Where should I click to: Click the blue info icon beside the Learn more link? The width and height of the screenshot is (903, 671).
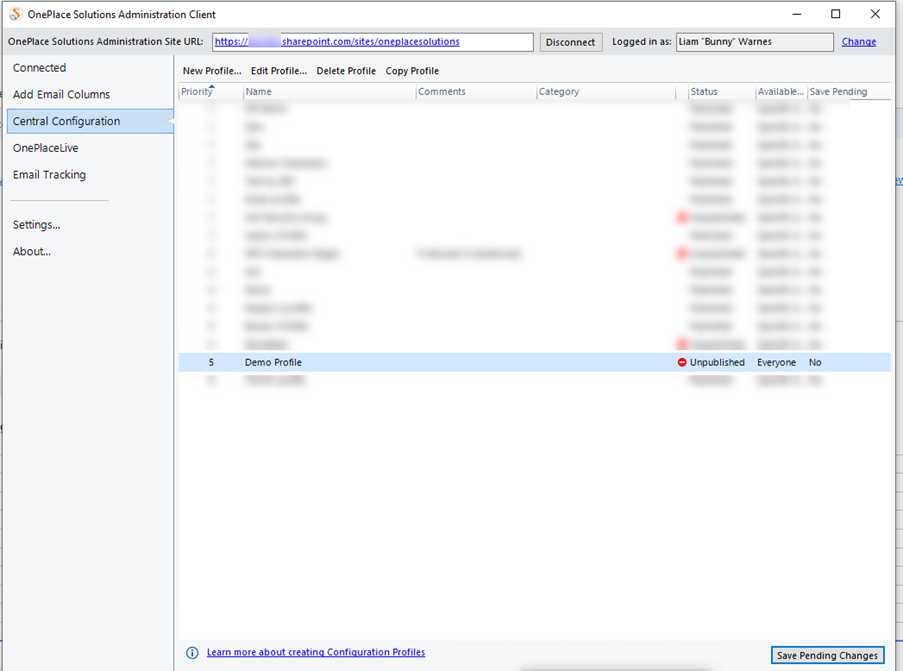coord(192,653)
